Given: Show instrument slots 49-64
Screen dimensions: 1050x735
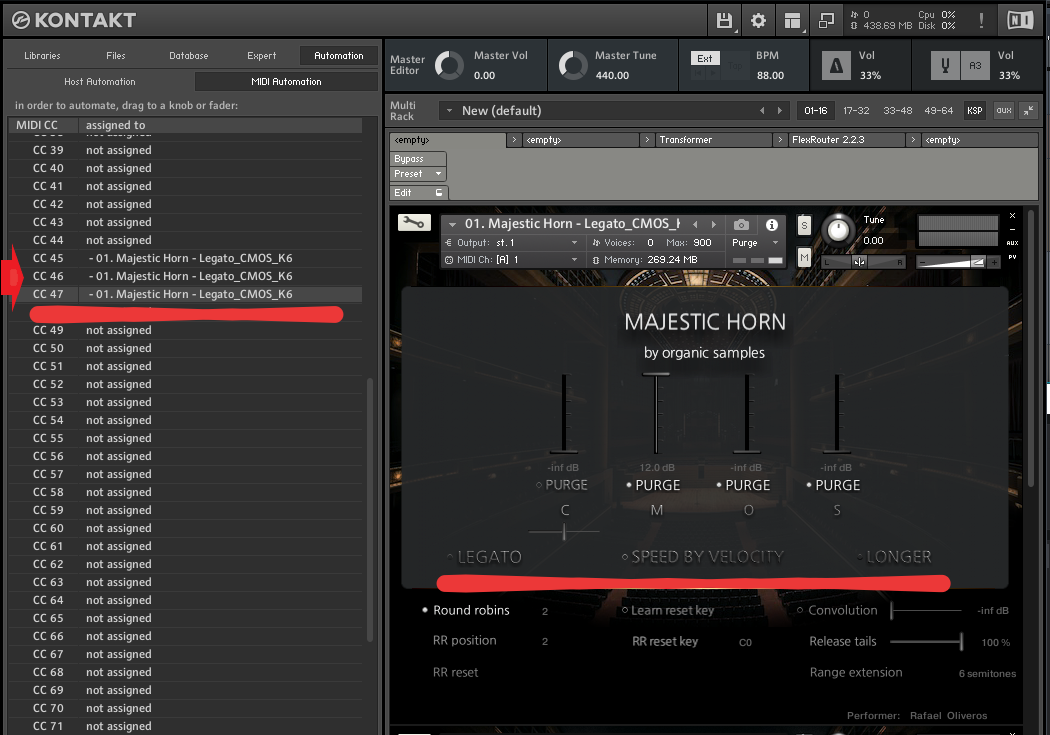Looking at the screenshot, I should (x=938, y=110).
